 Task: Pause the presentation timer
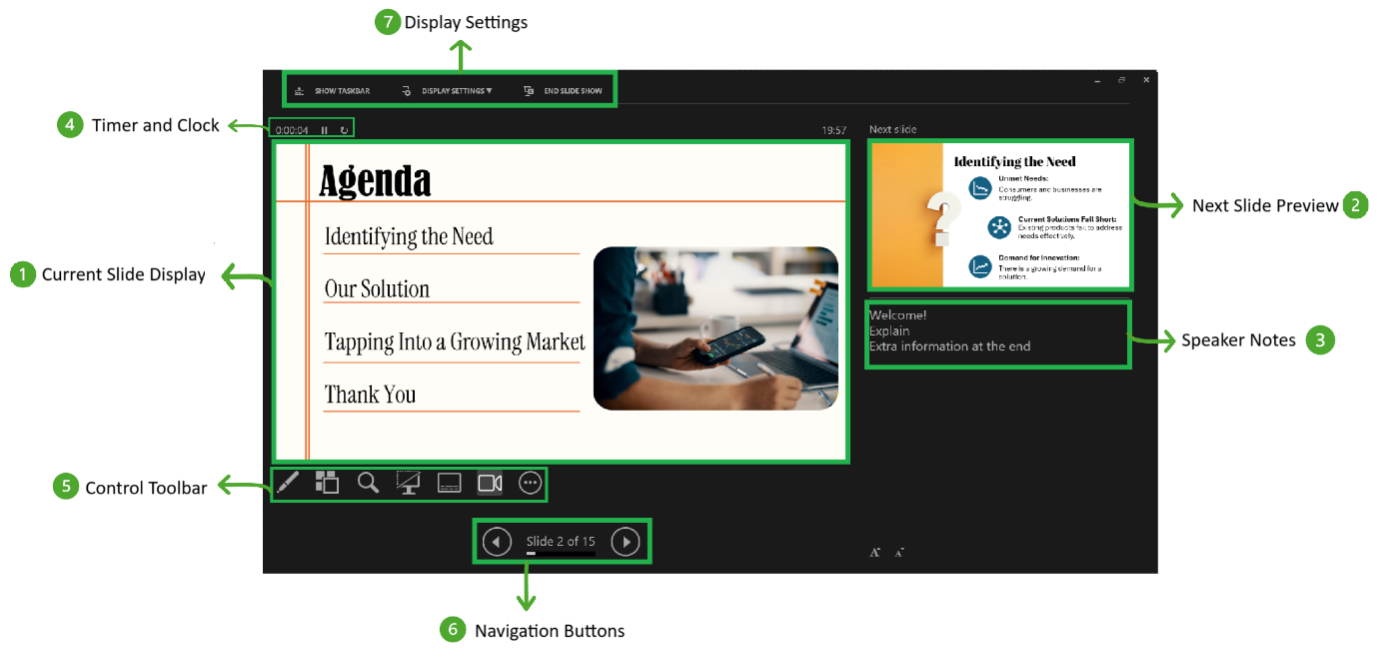coord(324,130)
